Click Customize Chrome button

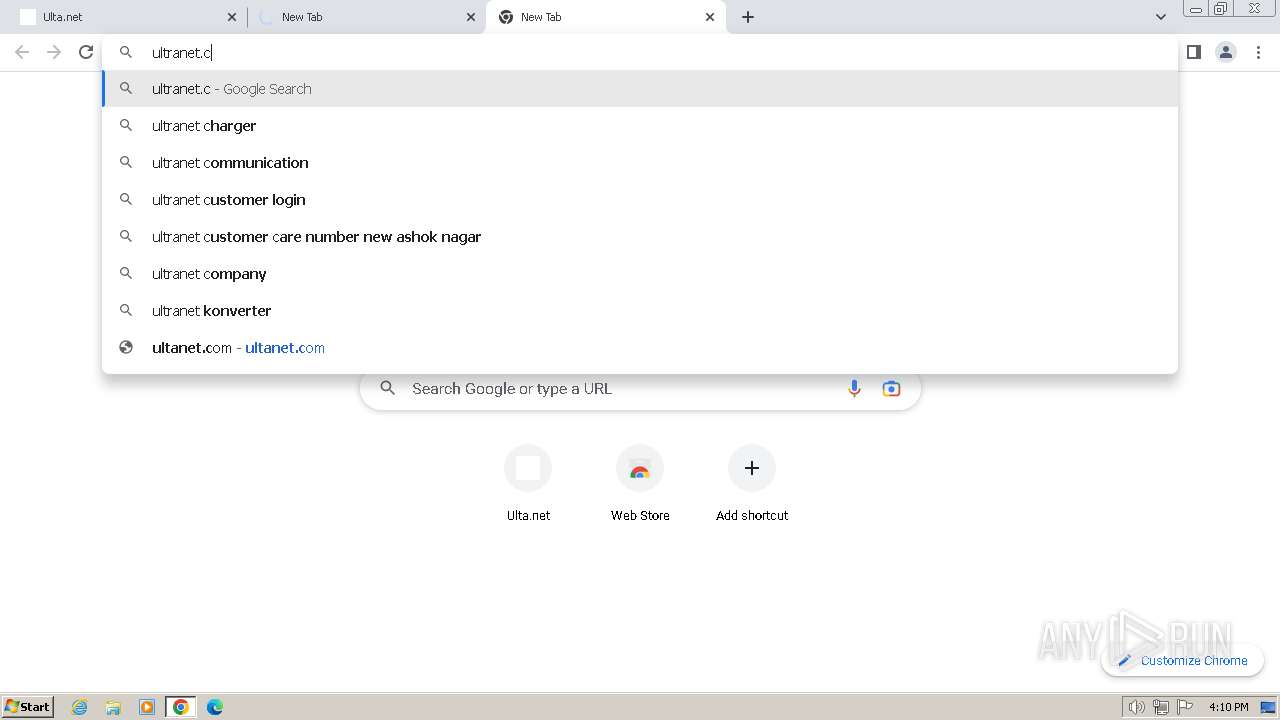[1183, 660]
